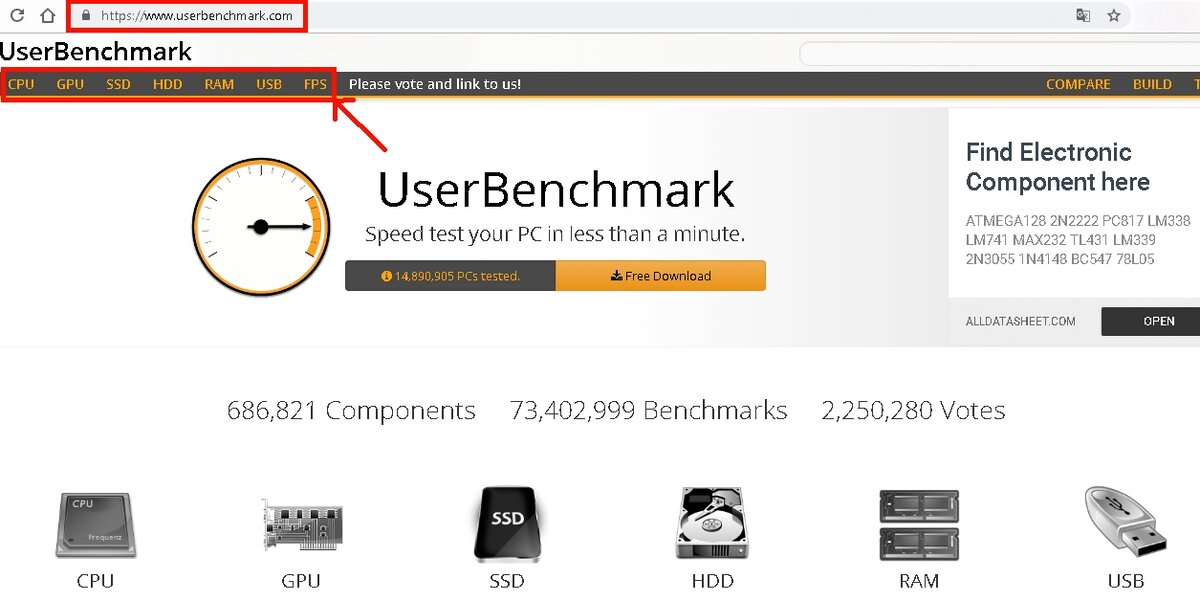Open the CPU chip category icon
The height and width of the screenshot is (601, 1200).
click(x=95, y=525)
